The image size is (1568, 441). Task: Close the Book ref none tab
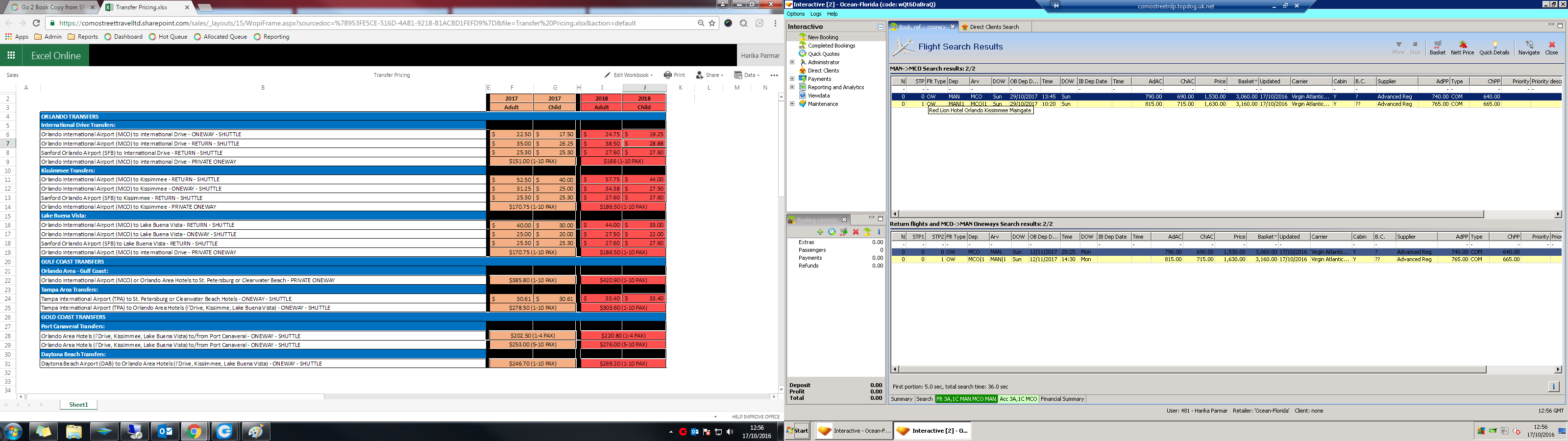pos(953,27)
